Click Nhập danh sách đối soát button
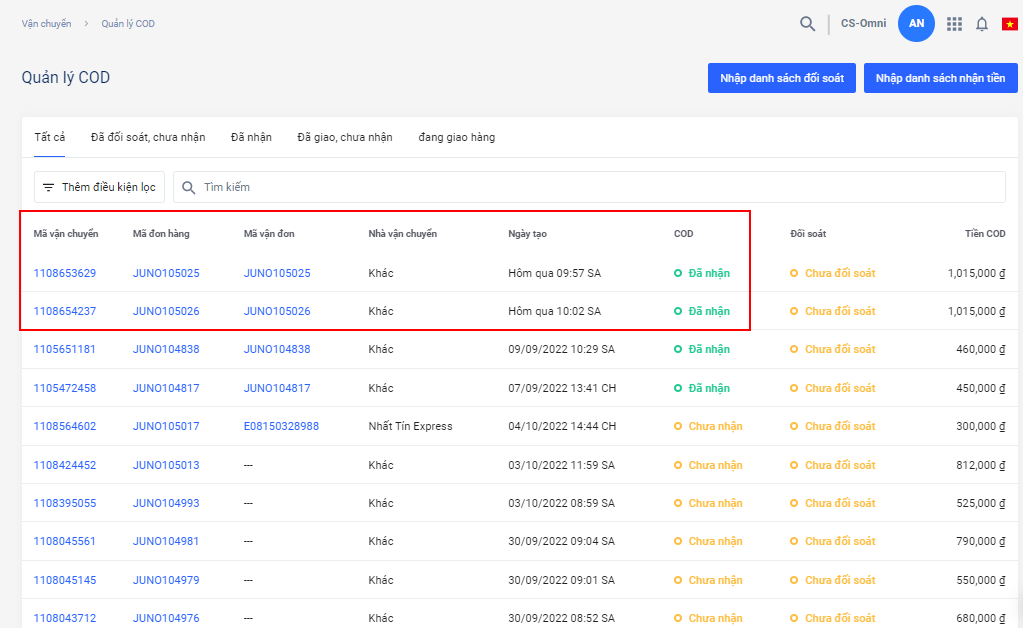Image resolution: width=1023 pixels, height=628 pixels. pos(781,78)
